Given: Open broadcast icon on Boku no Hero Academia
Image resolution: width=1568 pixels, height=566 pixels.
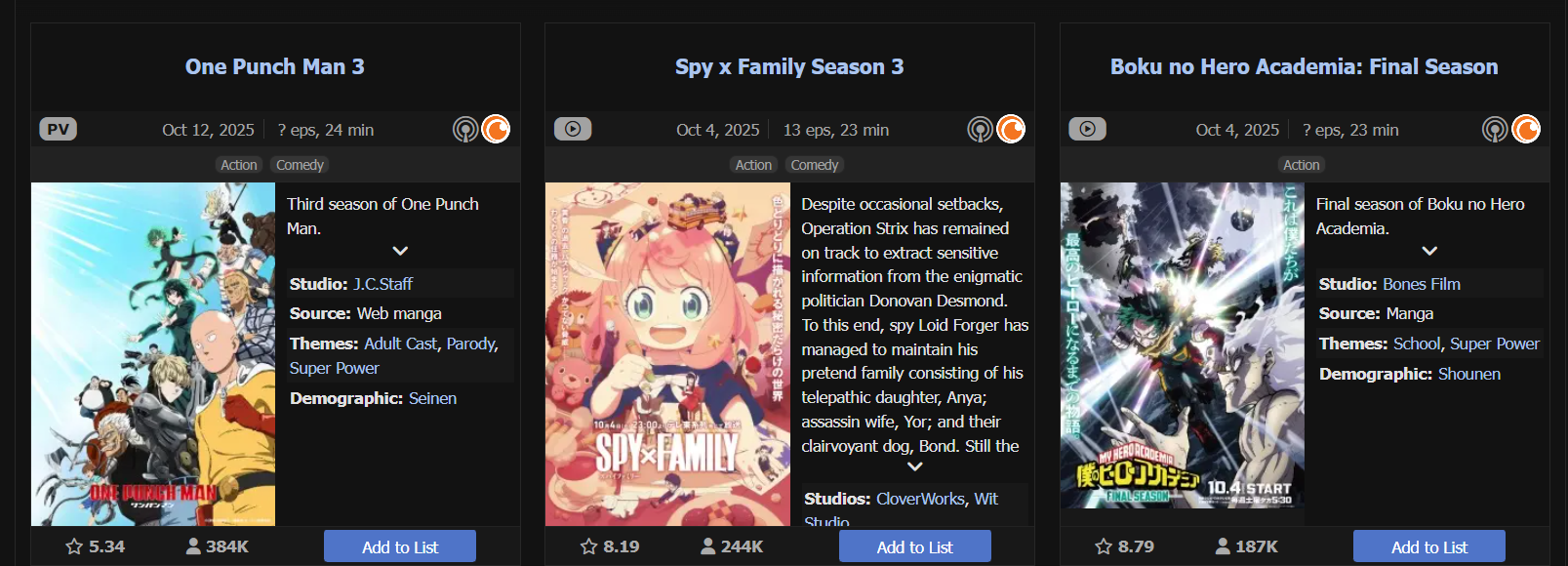Looking at the screenshot, I should click(1495, 129).
